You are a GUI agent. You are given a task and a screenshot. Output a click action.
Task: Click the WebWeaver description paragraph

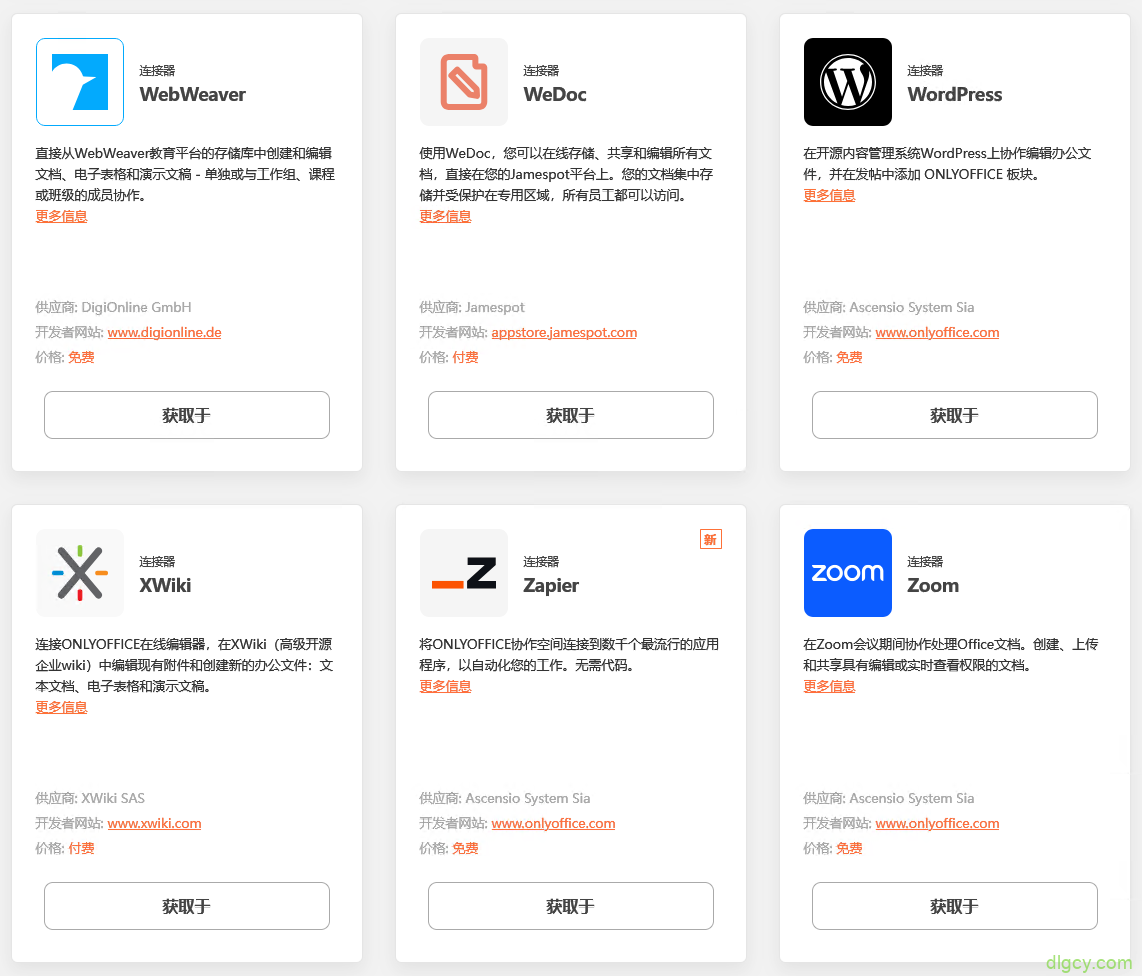(x=185, y=174)
